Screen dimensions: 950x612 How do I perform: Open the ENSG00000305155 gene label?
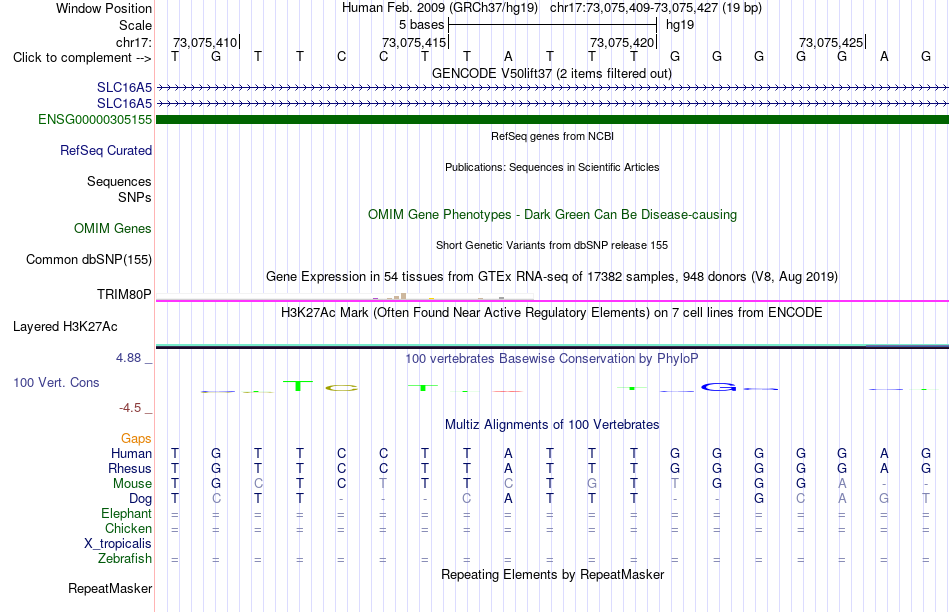[x=95, y=119]
